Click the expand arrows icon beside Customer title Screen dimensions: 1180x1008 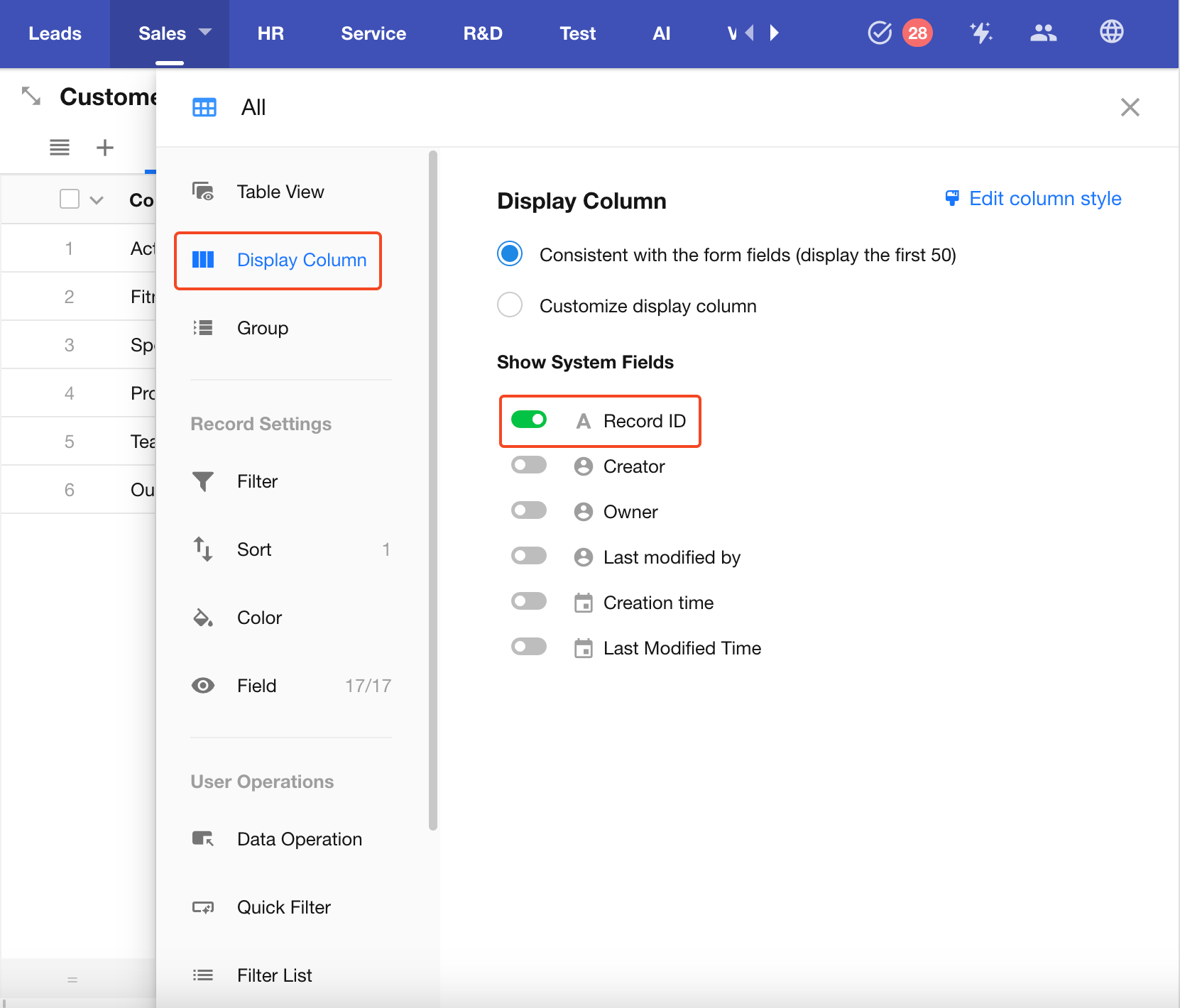(31, 96)
